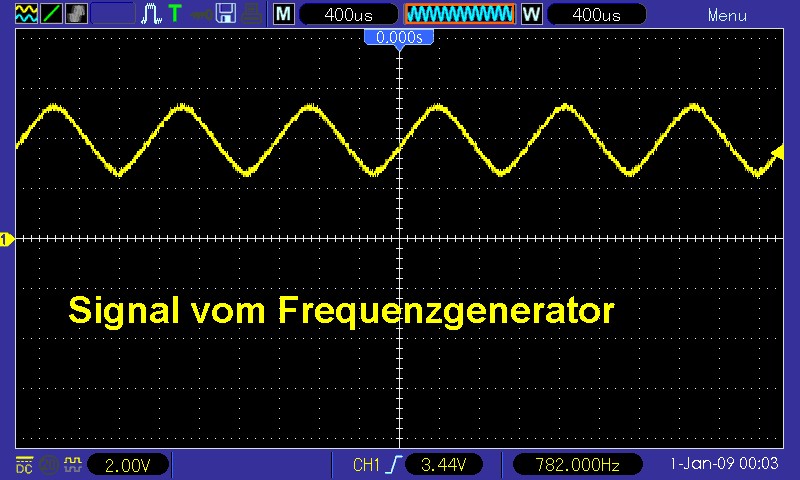Click the 2.00V vertical scale readout
Viewport: 800px width, 480px height.
point(128,465)
